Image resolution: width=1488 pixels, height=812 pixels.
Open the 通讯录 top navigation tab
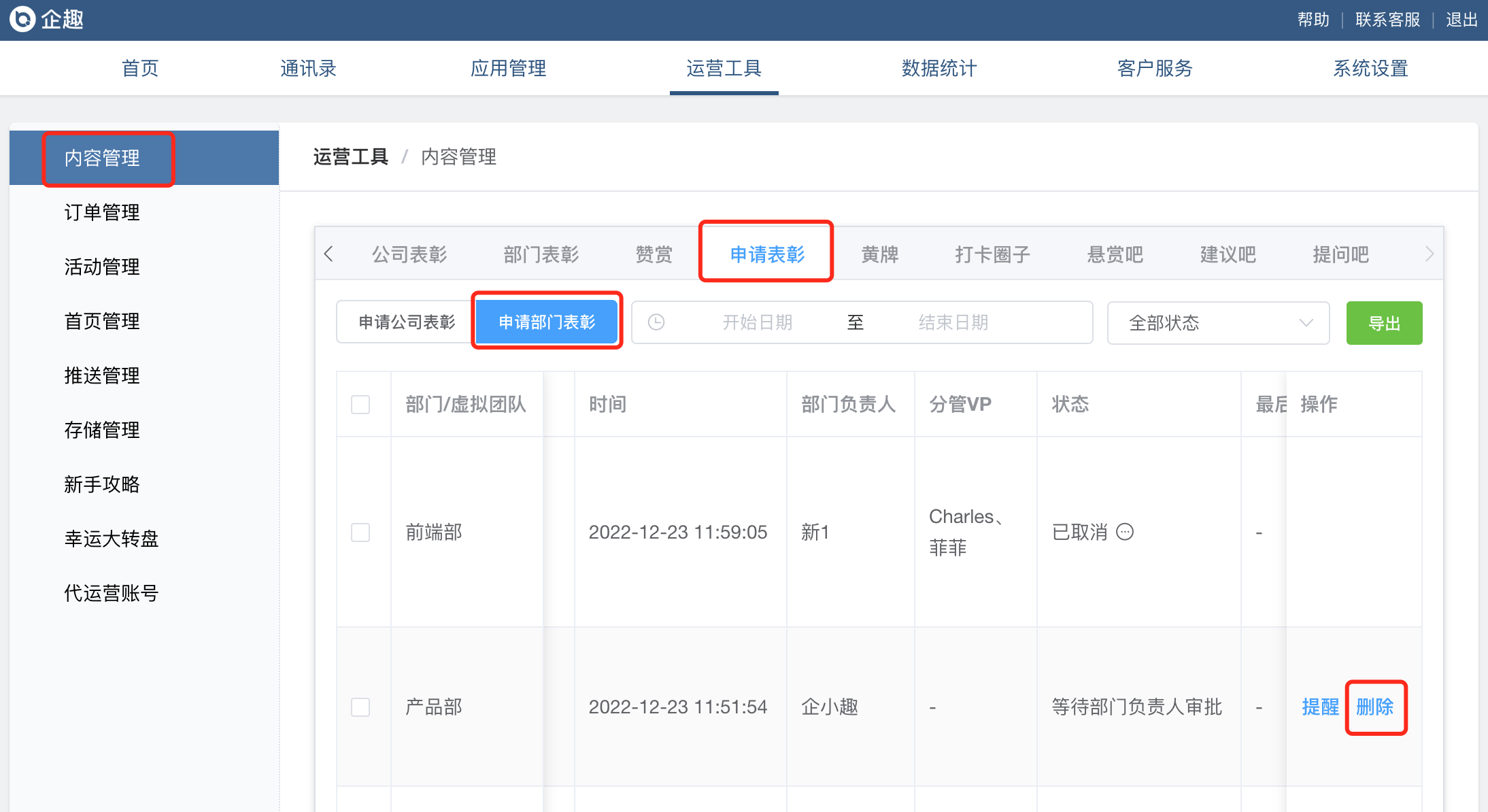pyautogui.click(x=308, y=68)
